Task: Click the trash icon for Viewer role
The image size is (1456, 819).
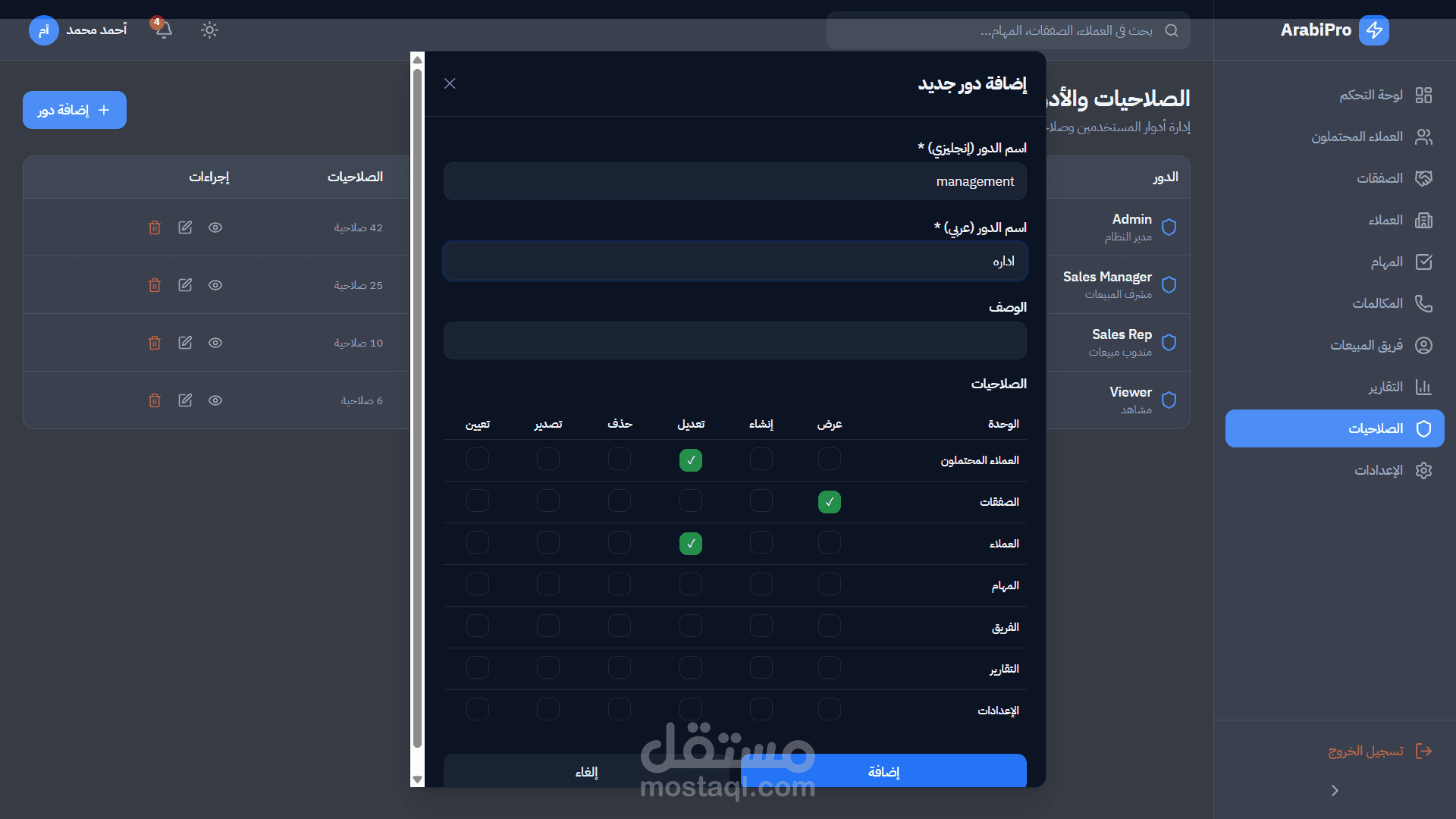Action: [x=155, y=400]
